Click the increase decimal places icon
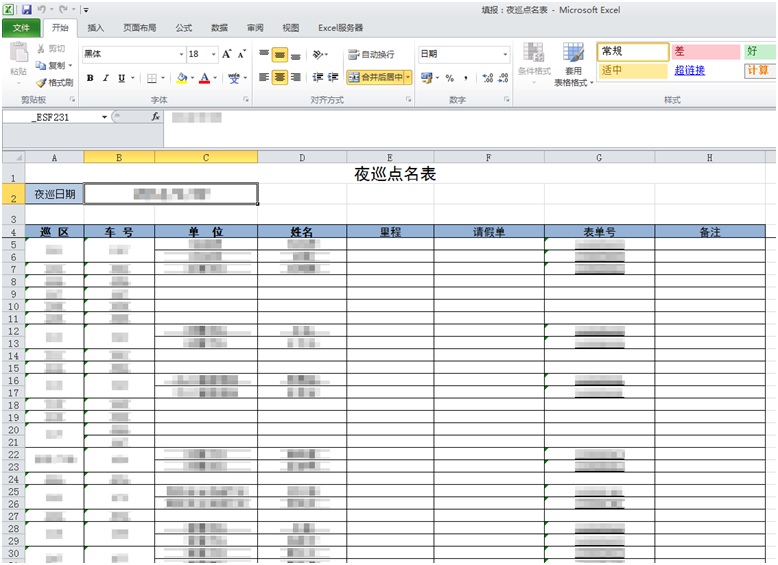 486,78
